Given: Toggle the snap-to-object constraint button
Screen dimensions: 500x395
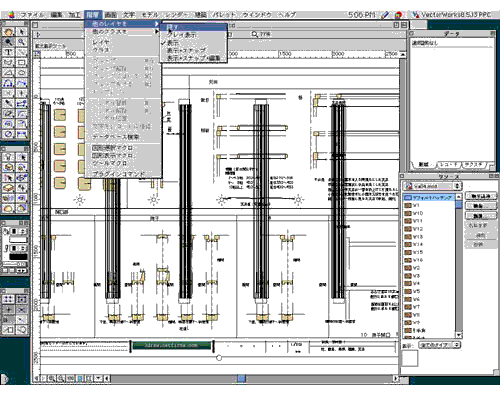Looking at the screenshot, I should [22, 299].
